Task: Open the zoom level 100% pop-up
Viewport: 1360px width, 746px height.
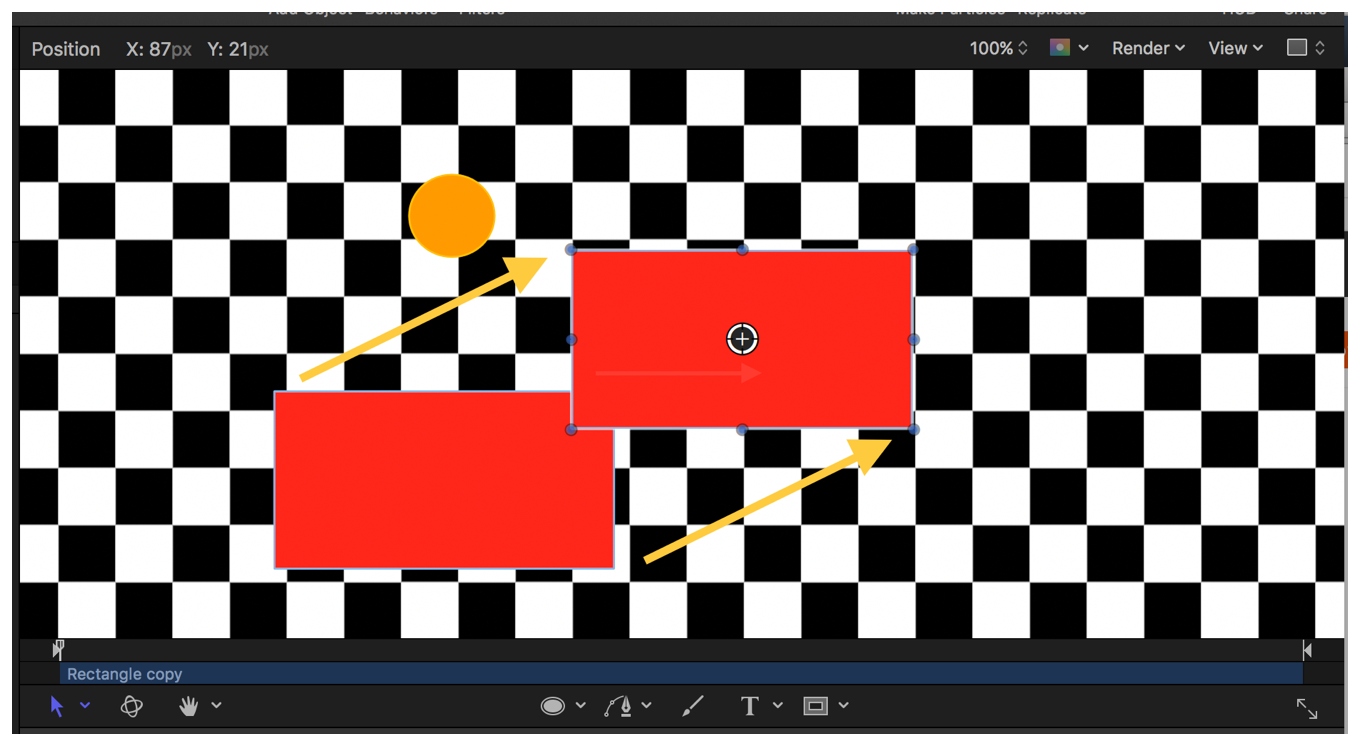Action: coord(998,48)
